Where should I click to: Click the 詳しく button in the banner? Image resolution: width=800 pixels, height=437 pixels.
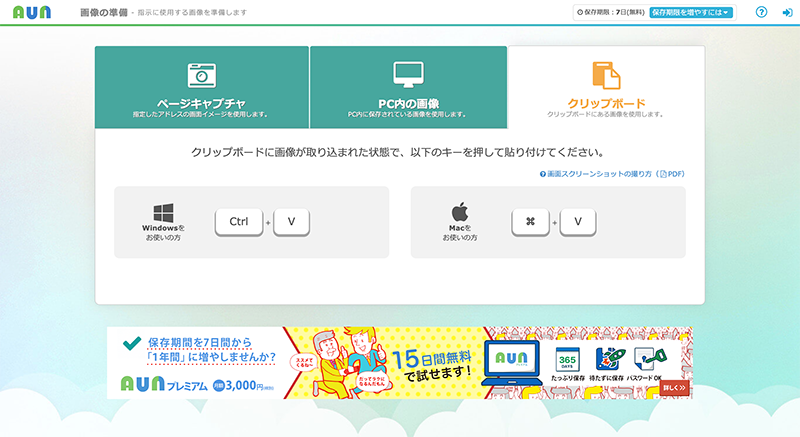(x=674, y=387)
